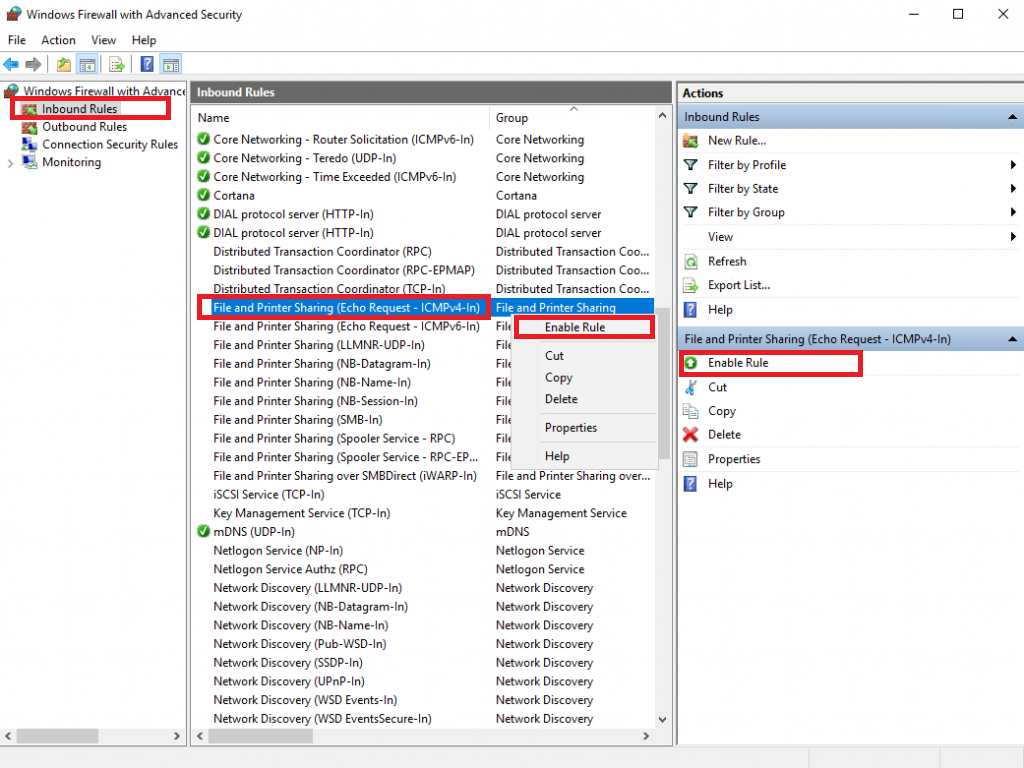
Task: Click the green Enable Rule icon in Actions
Action: tap(690, 363)
